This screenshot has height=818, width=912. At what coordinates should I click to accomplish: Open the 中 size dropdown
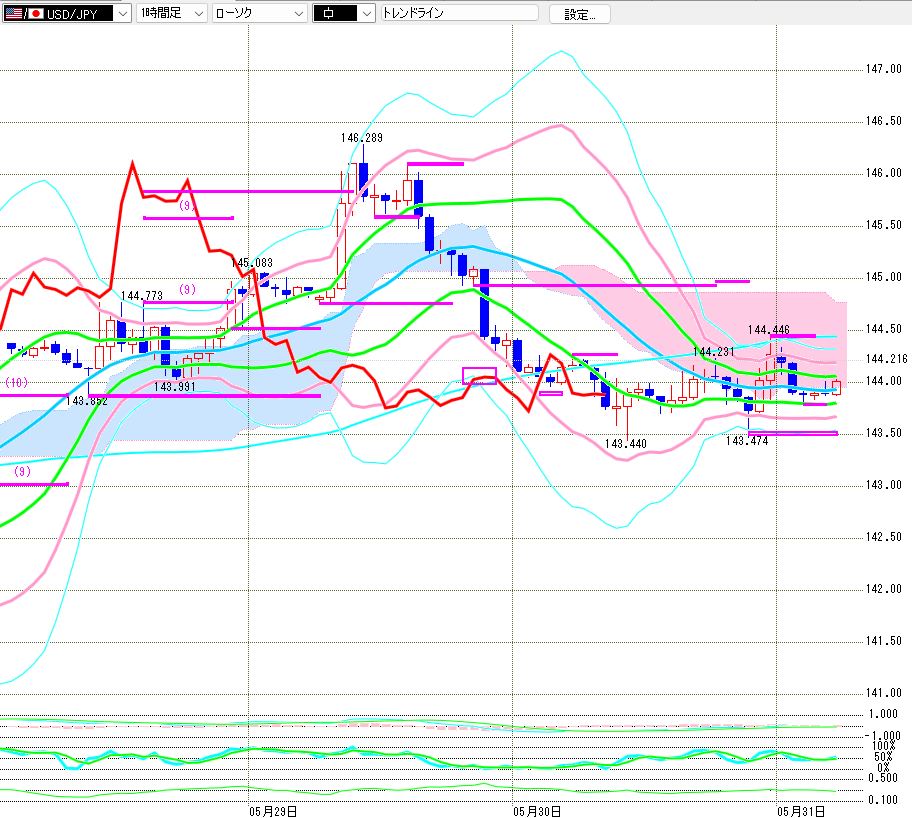click(x=344, y=13)
